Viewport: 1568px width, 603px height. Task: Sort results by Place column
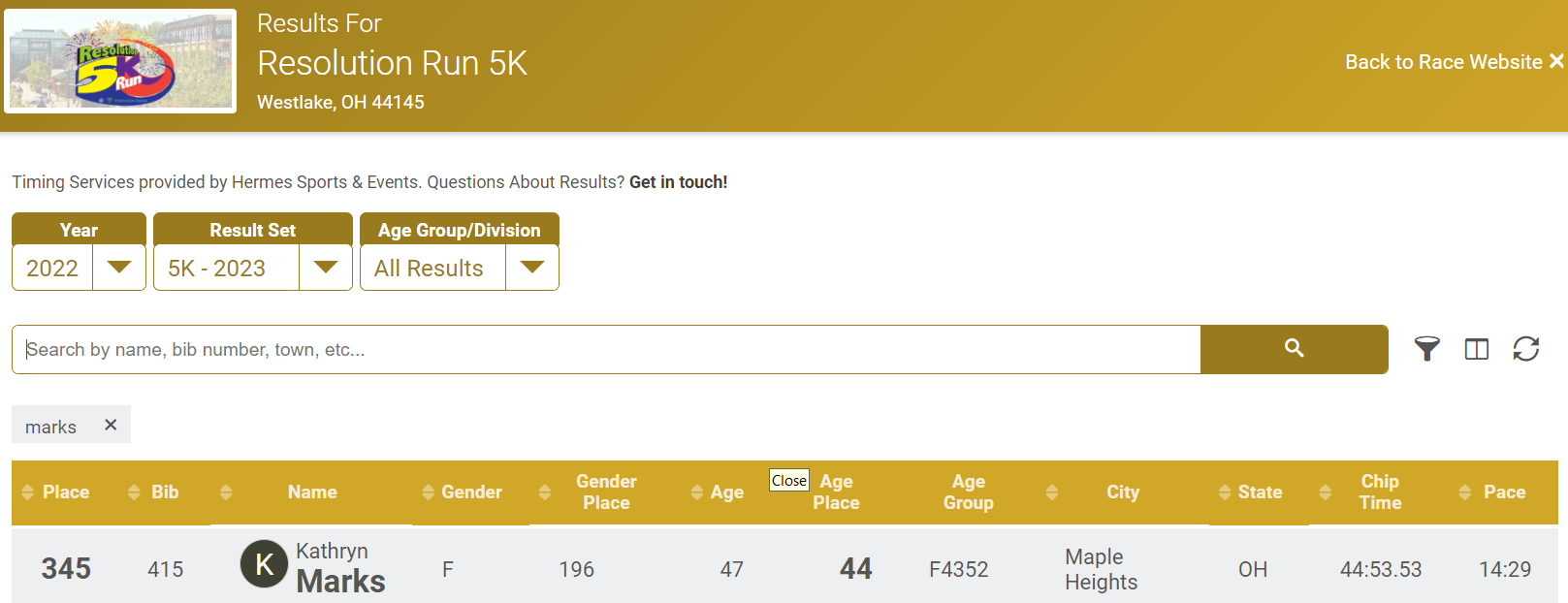coord(65,492)
